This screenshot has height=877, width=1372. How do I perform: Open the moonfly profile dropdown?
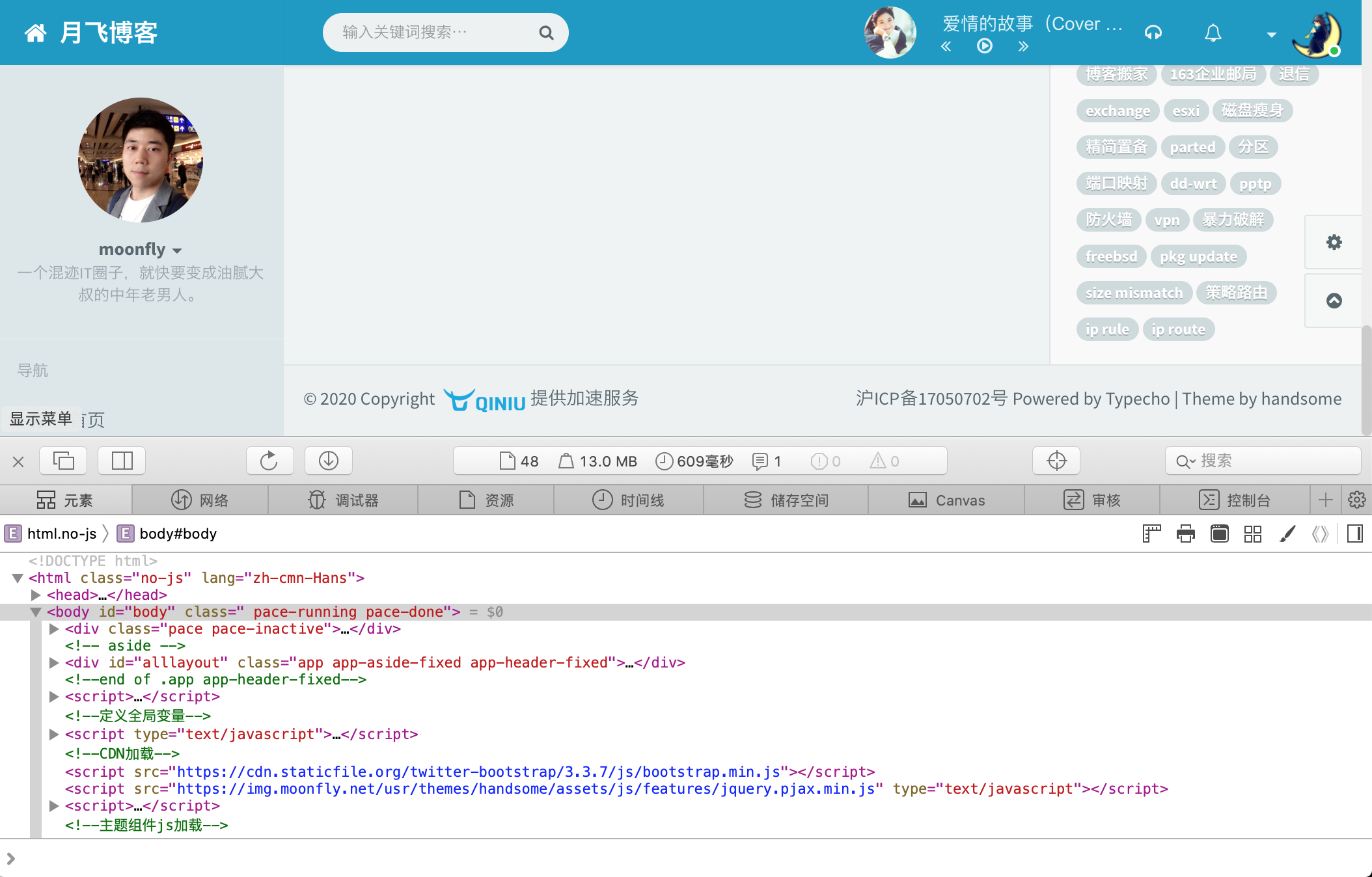[139, 250]
